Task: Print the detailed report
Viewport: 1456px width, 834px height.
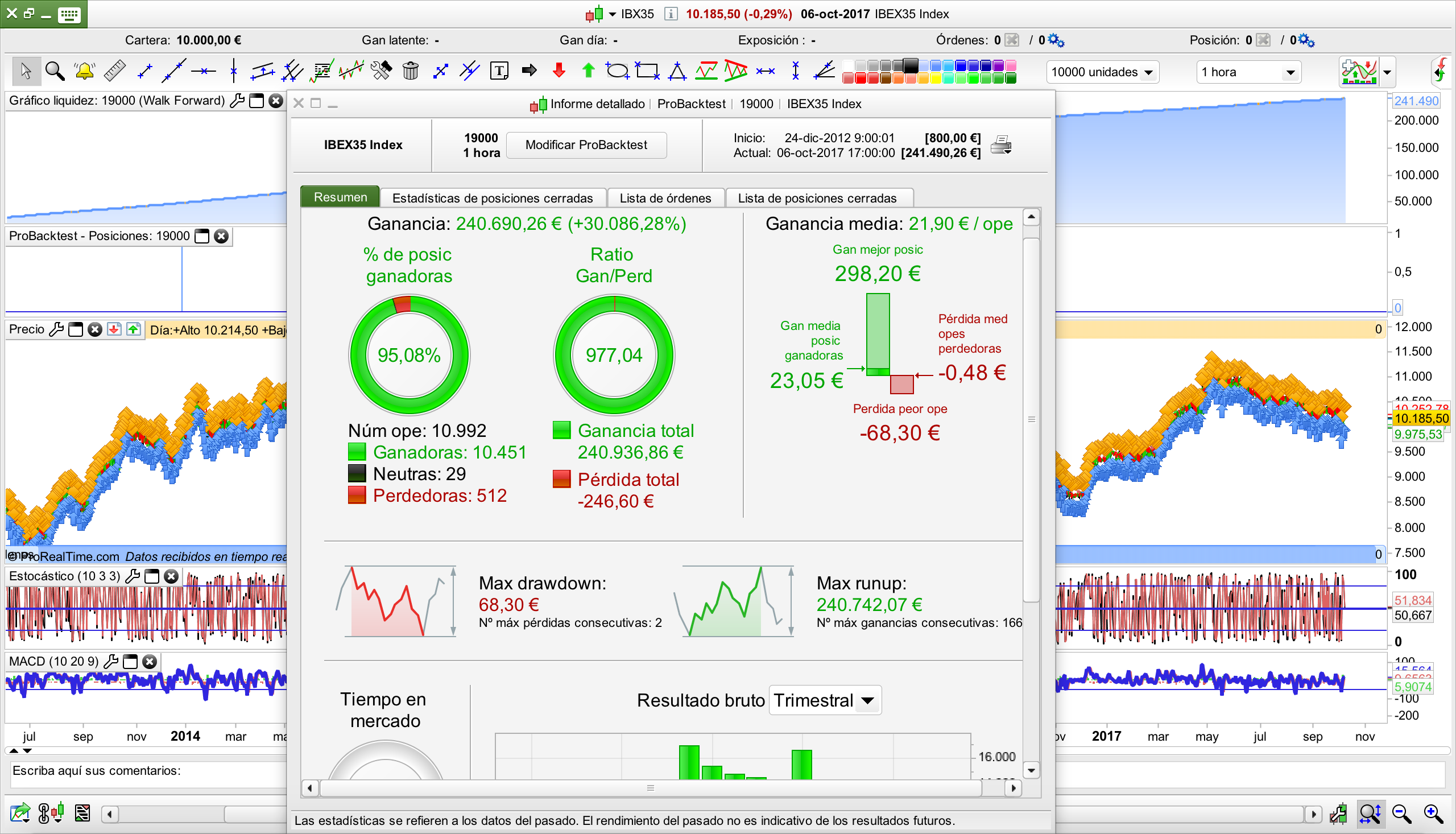Action: pos(1001,145)
